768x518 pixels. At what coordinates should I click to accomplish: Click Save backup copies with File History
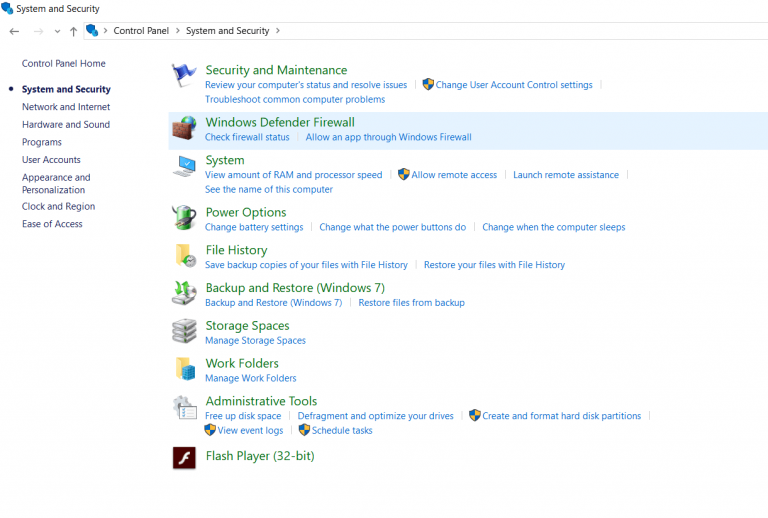point(306,265)
